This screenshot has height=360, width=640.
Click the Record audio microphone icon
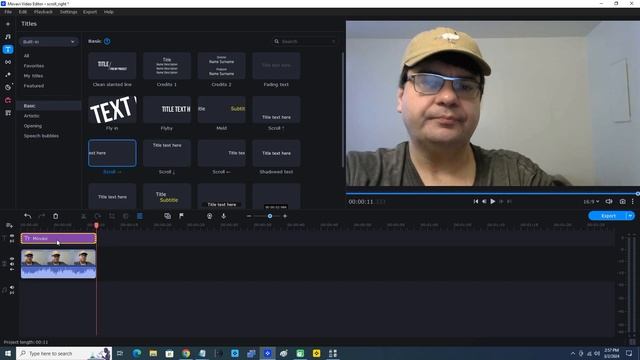pyautogui.click(x=224, y=216)
